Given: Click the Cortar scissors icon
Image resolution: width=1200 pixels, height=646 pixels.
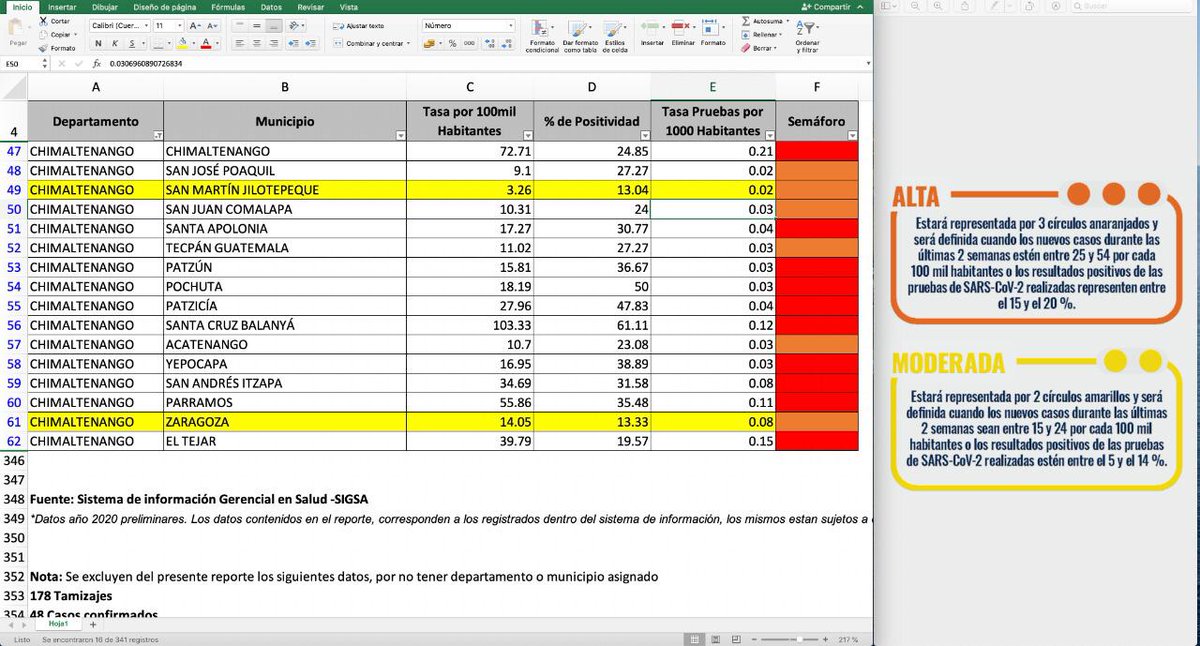Looking at the screenshot, I should [x=44, y=21].
